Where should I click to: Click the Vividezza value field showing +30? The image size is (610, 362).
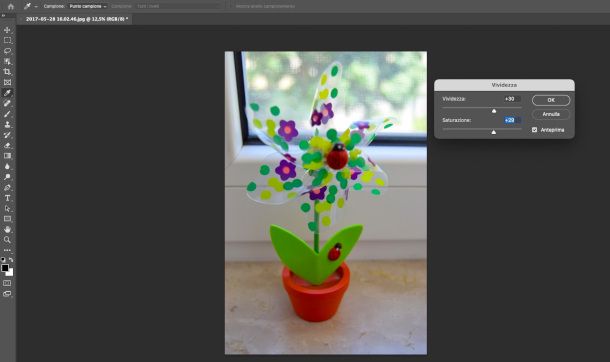coord(512,99)
